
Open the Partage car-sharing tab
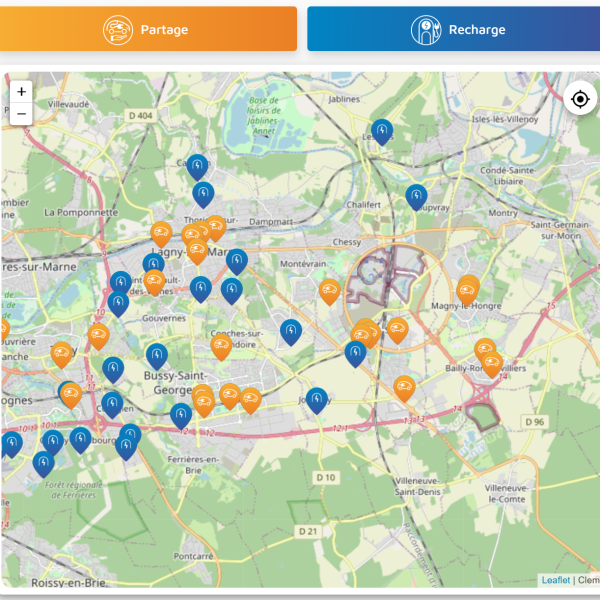tap(148, 29)
